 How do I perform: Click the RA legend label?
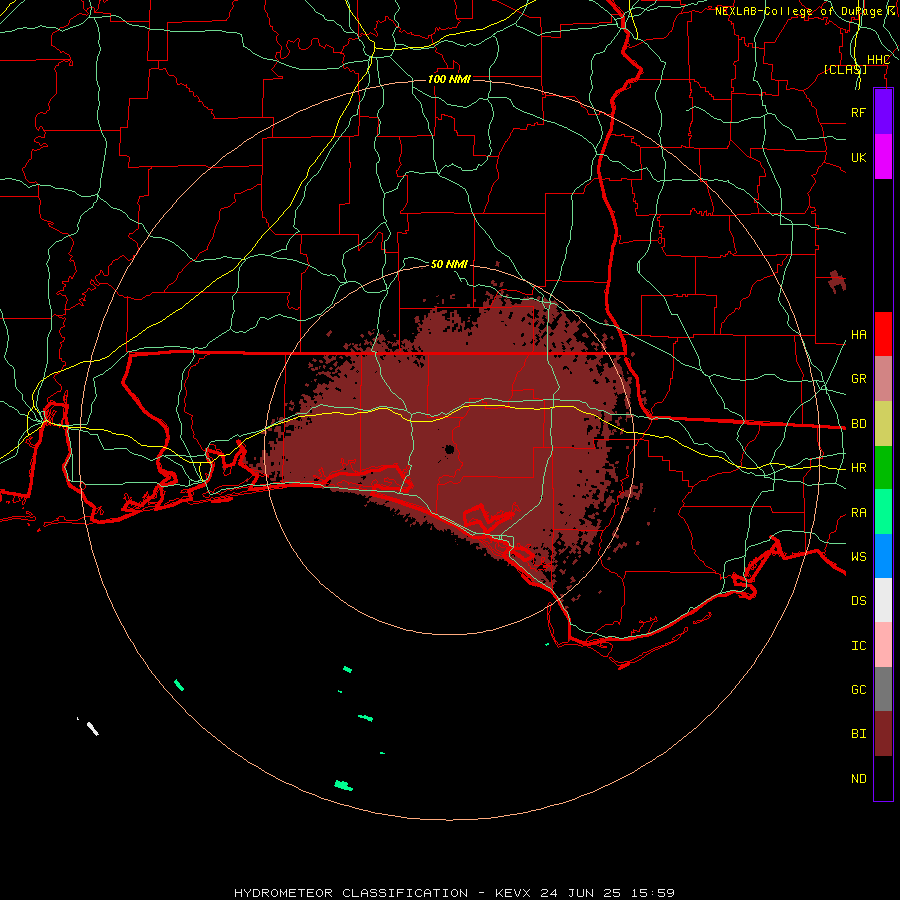(858, 512)
